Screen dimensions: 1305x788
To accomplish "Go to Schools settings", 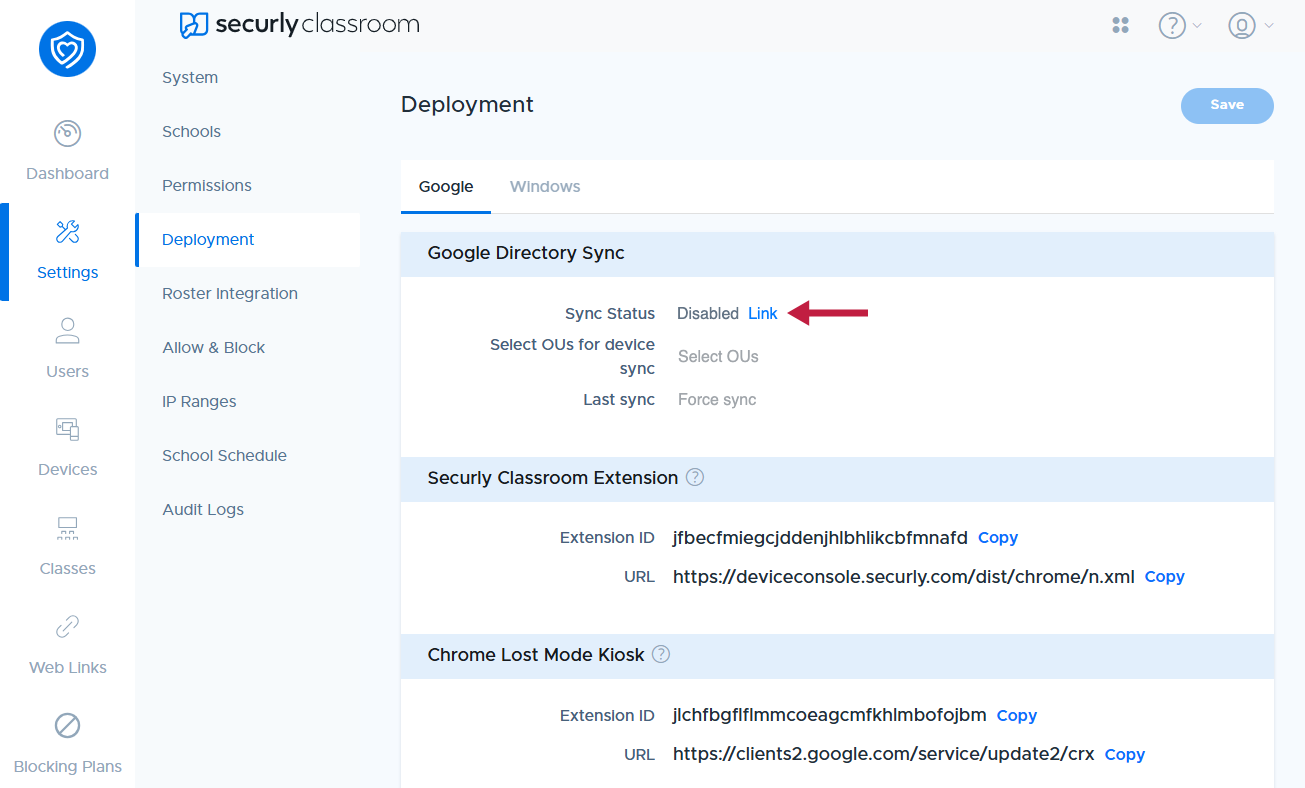I will point(191,131).
